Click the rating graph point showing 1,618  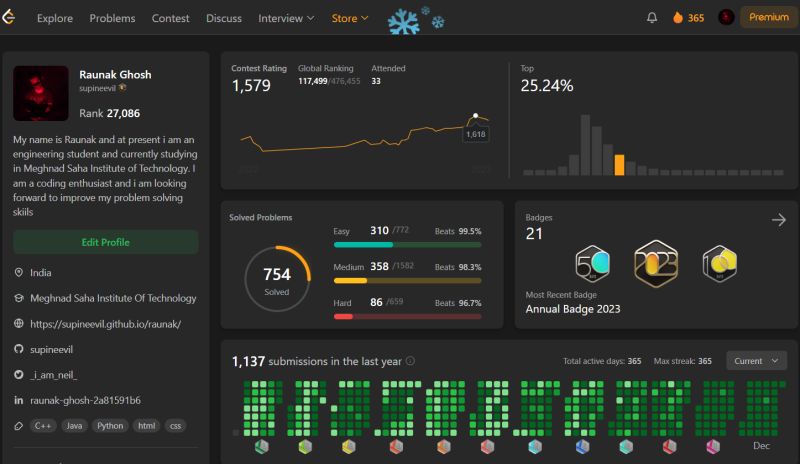tap(476, 116)
